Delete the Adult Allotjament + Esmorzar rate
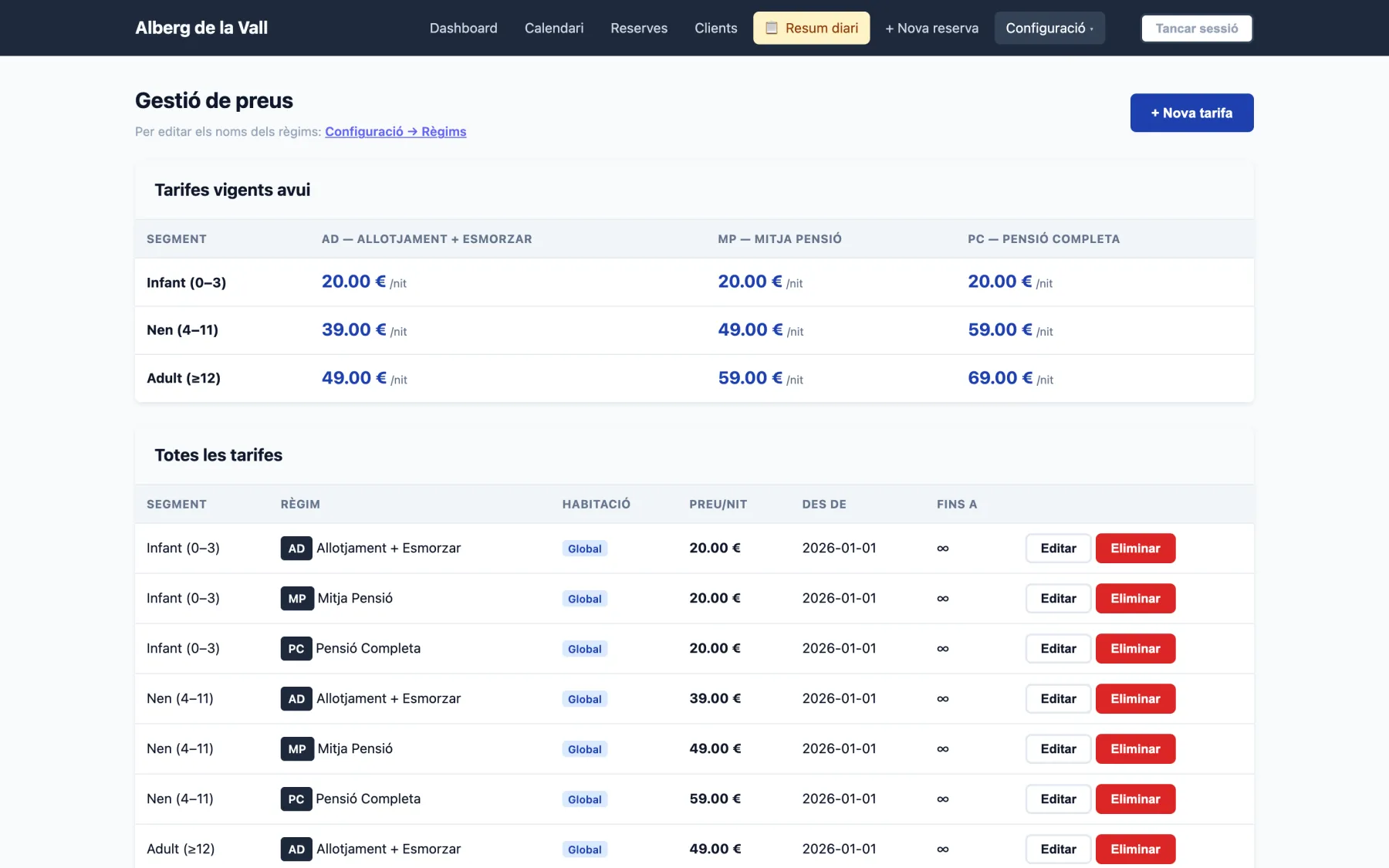The width and height of the screenshot is (1389, 868). 1135,849
